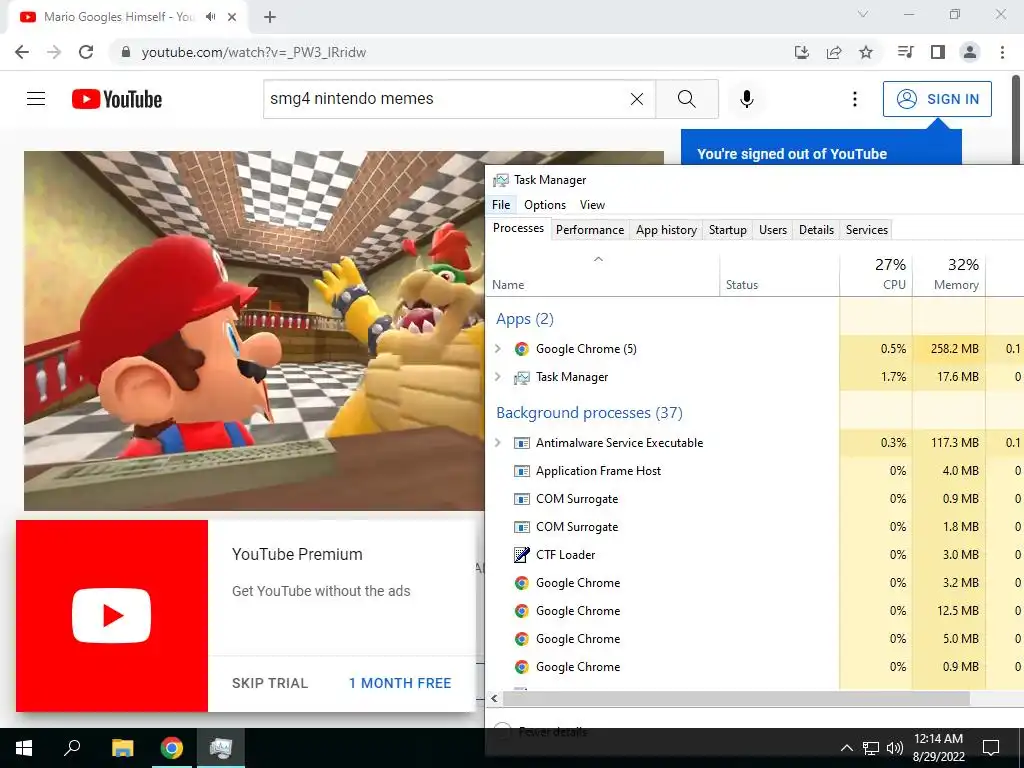Open a new Chrome tab

pyautogui.click(x=270, y=17)
